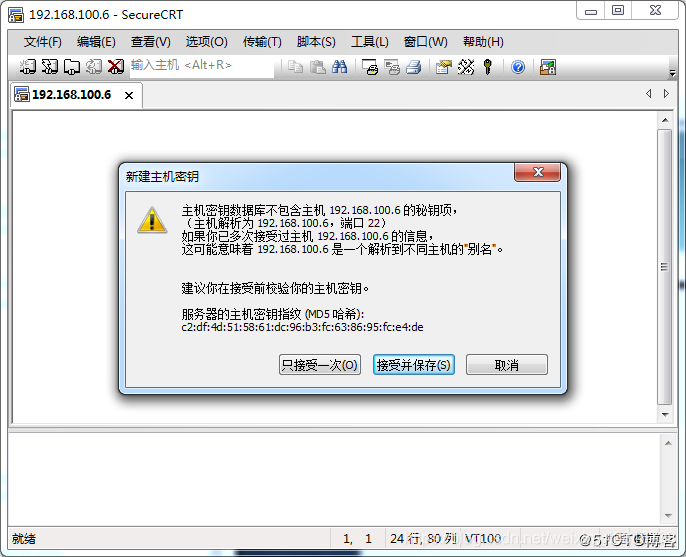Viewport: 686px width, 557px height.
Task: Click the Print Selection toolbar icon
Action: coord(392,67)
